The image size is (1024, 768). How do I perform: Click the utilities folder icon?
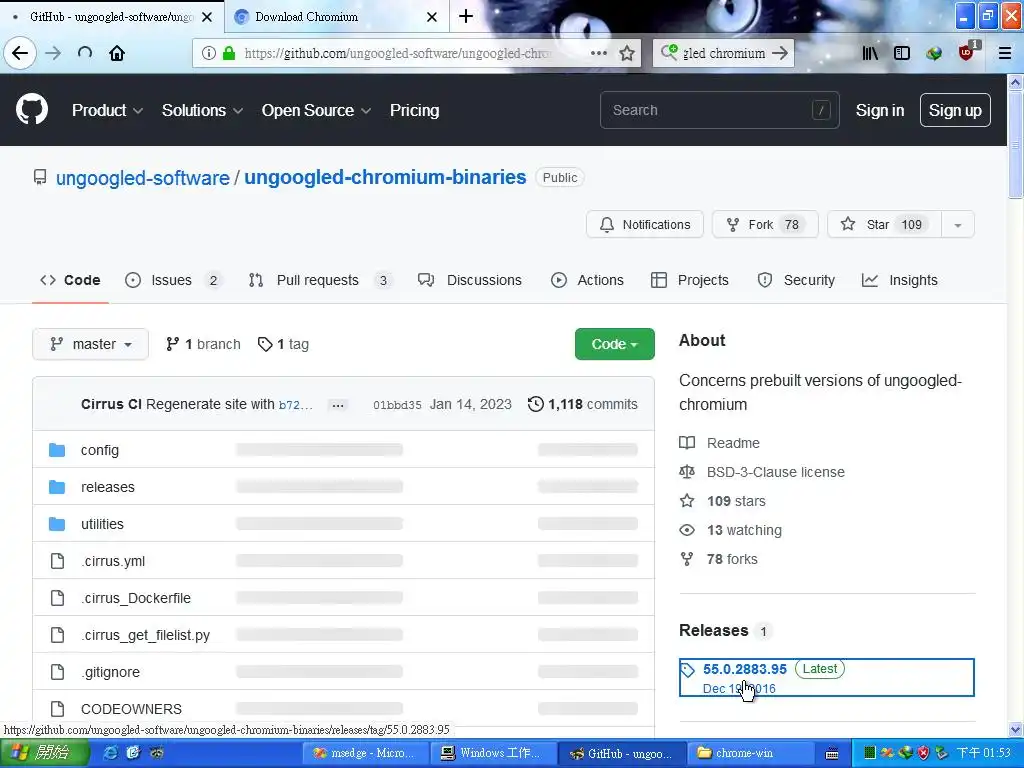click(x=57, y=524)
